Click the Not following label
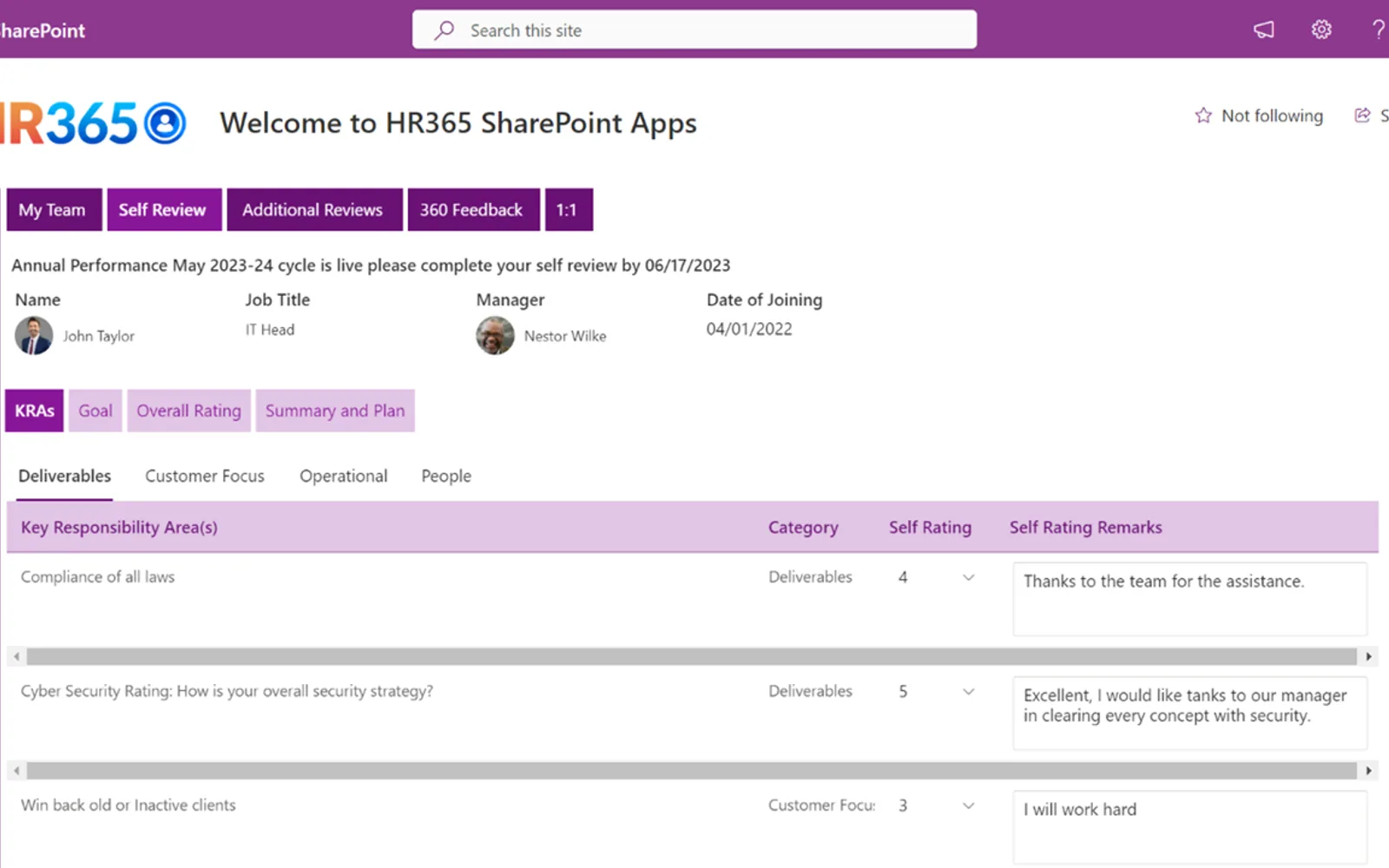The height and width of the screenshot is (868, 1389). (1272, 115)
